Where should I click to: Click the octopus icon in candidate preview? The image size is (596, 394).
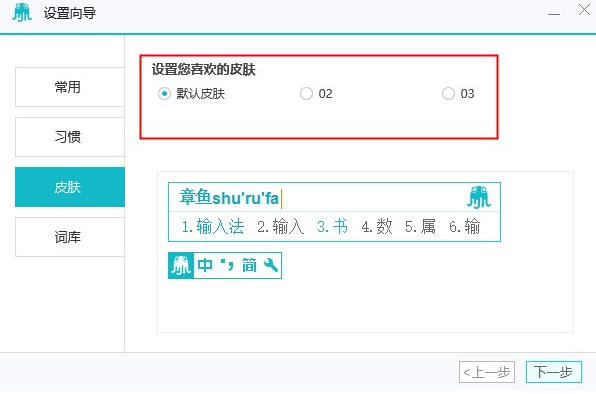coord(479,197)
